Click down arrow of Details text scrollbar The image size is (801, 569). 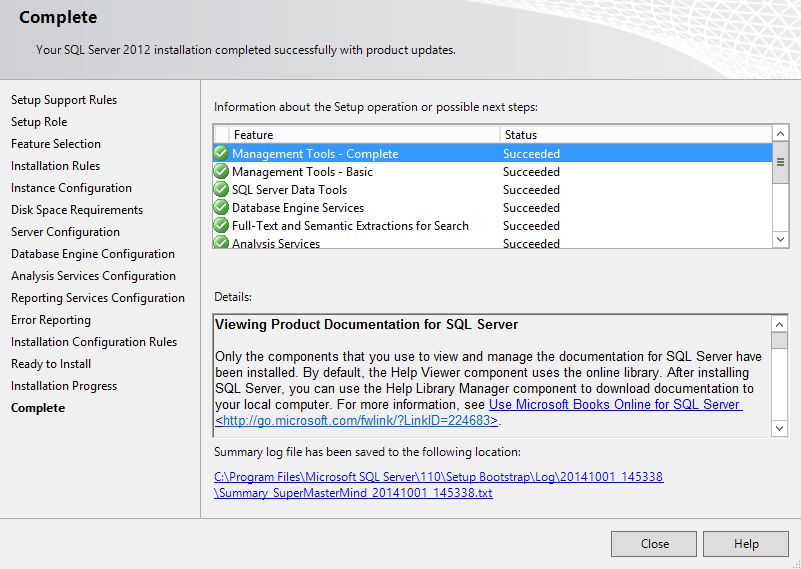click(x=780, y=428)
